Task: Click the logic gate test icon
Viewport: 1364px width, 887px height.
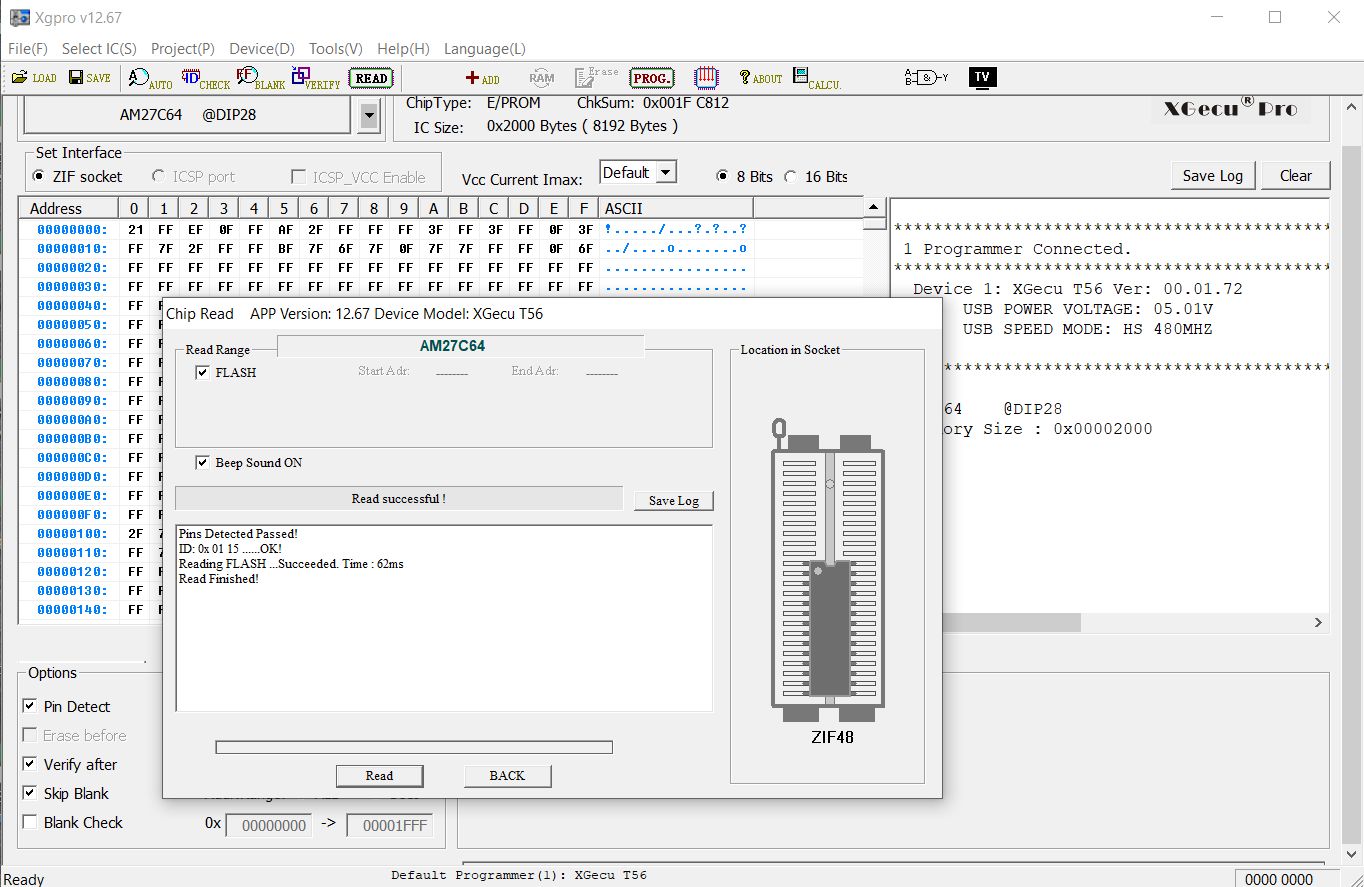Action: (927, 77)
